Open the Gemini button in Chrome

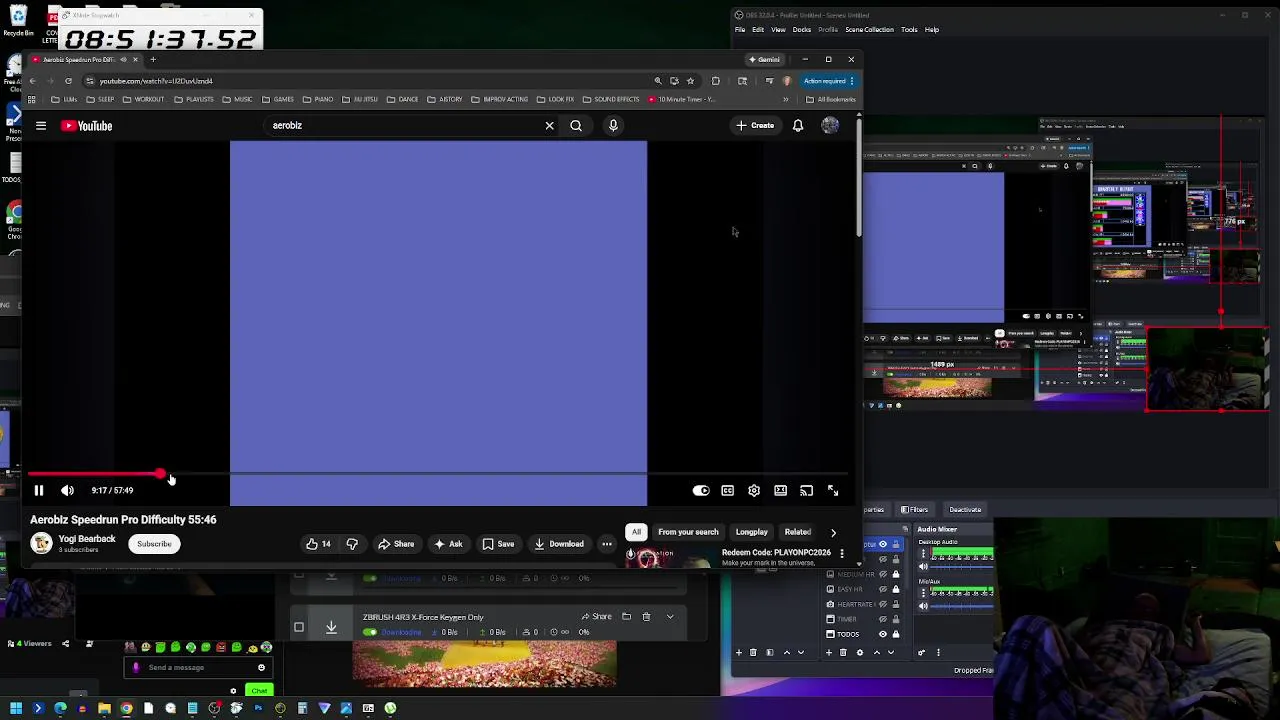click(x=765, y=59)
